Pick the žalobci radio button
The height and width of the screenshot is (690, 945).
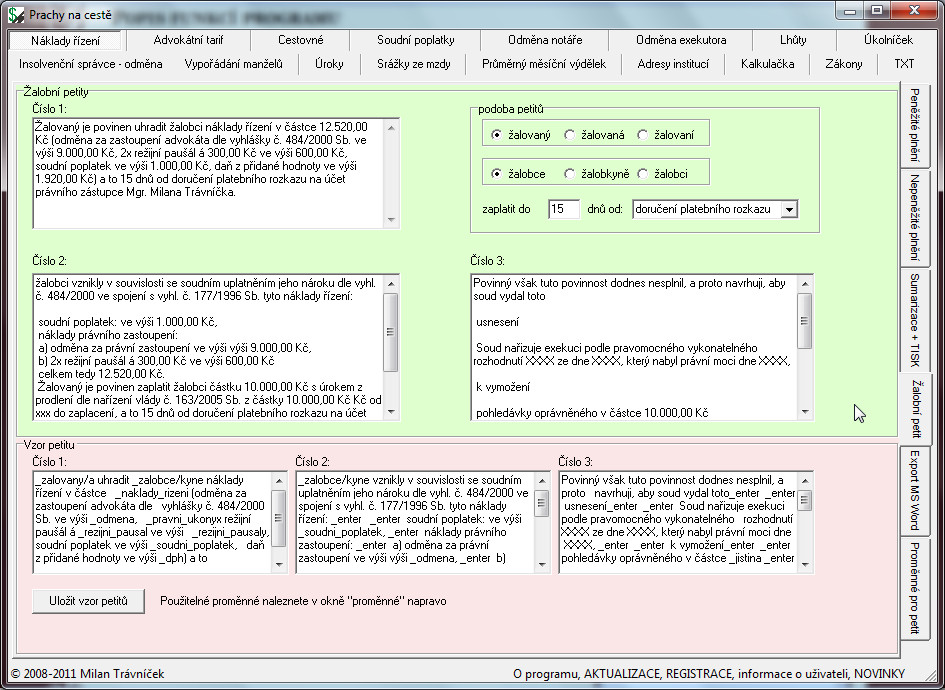(642, 174)
